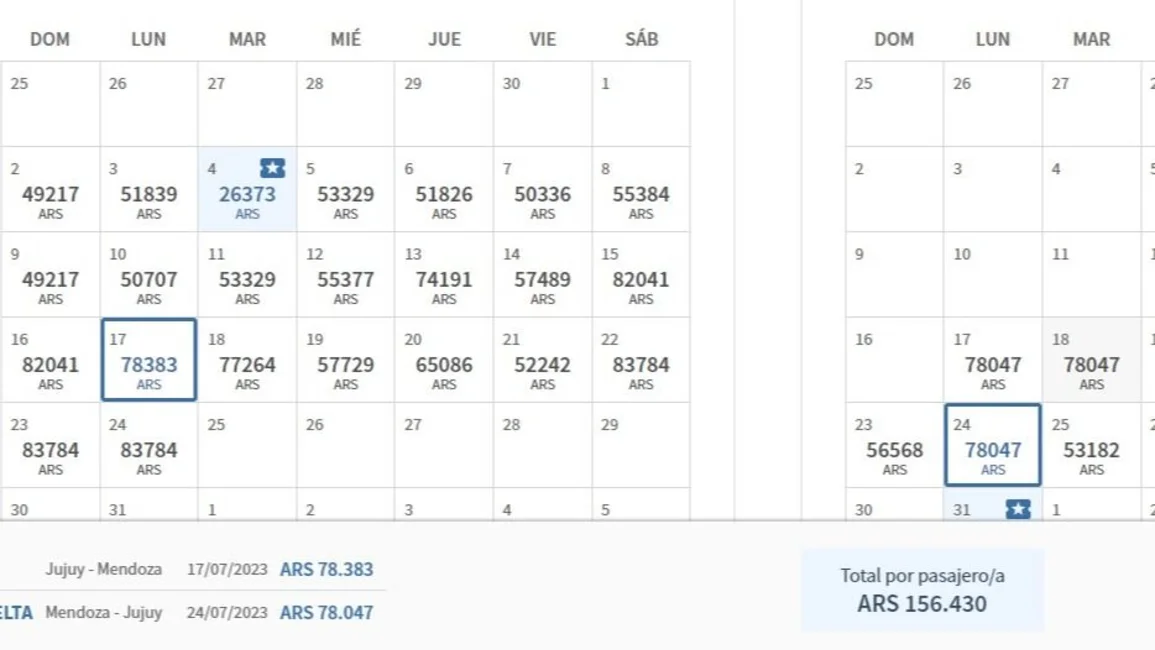Select outbound day 15 at 82041 ARS
Viewport: 1155px width, 650px height.
pos(641,275)
